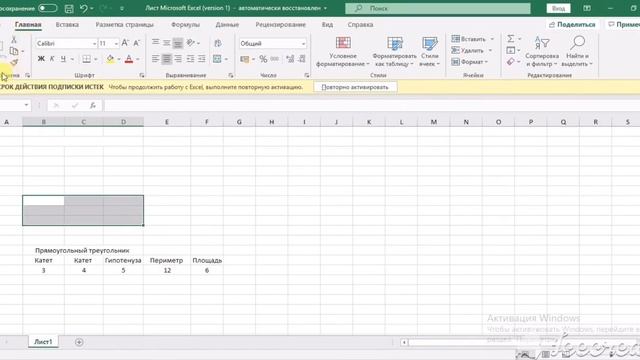The width and height of the screenshot is (640, 360).
Task: Open the Undo history dropdown arrow
Action: (92, 9)
